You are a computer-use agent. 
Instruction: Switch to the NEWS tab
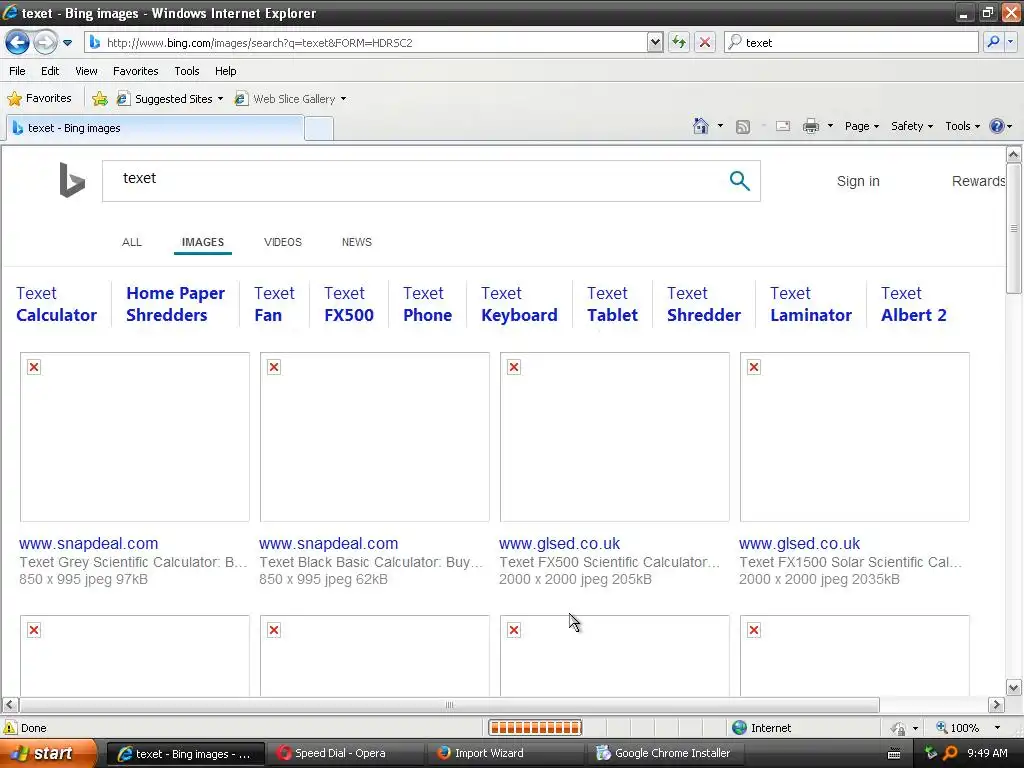click(357, 242)
